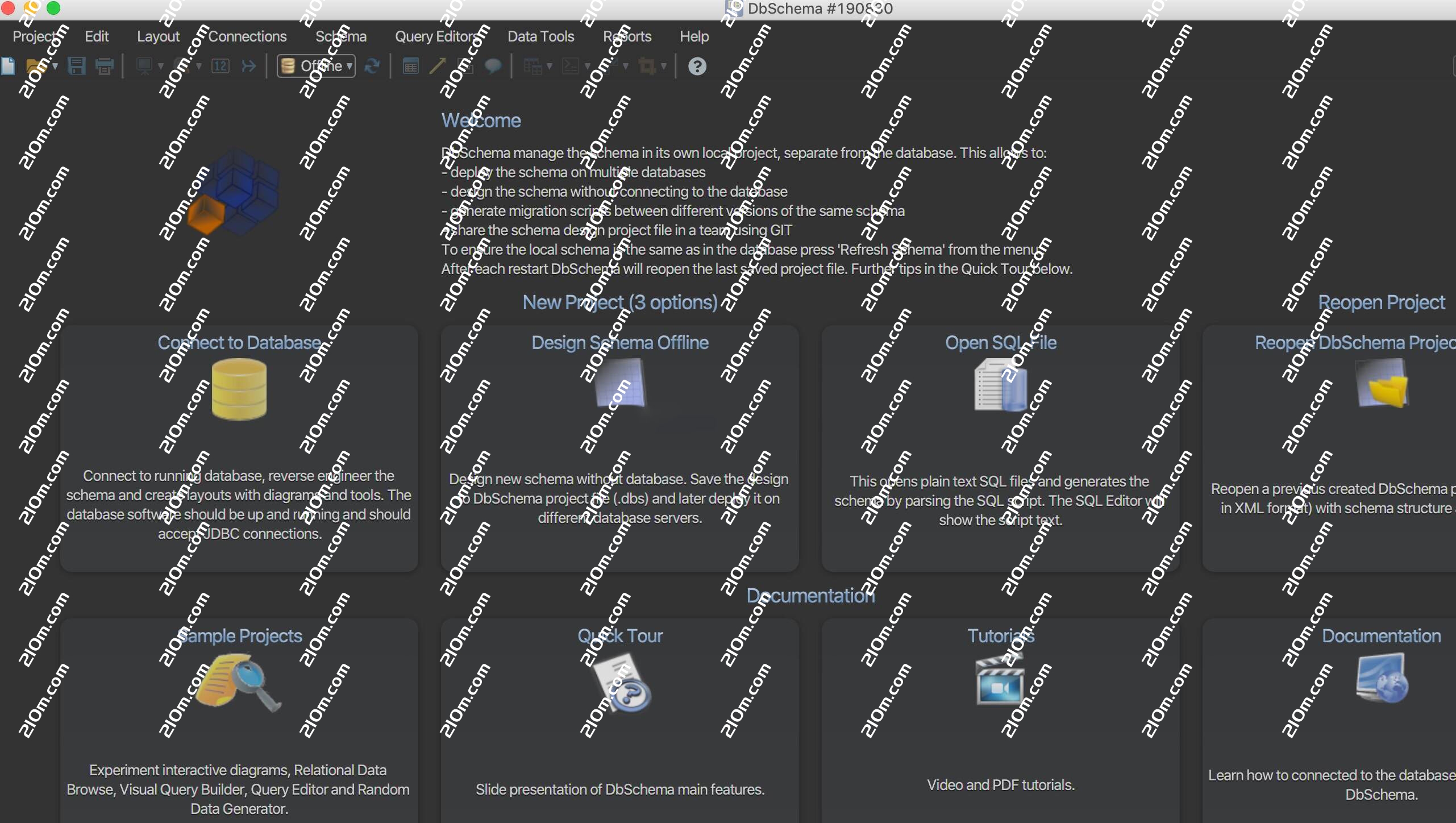Click the Refresh schema arrows icon
The height and width of the screenshot is (823, 1456).
point(372,66)
